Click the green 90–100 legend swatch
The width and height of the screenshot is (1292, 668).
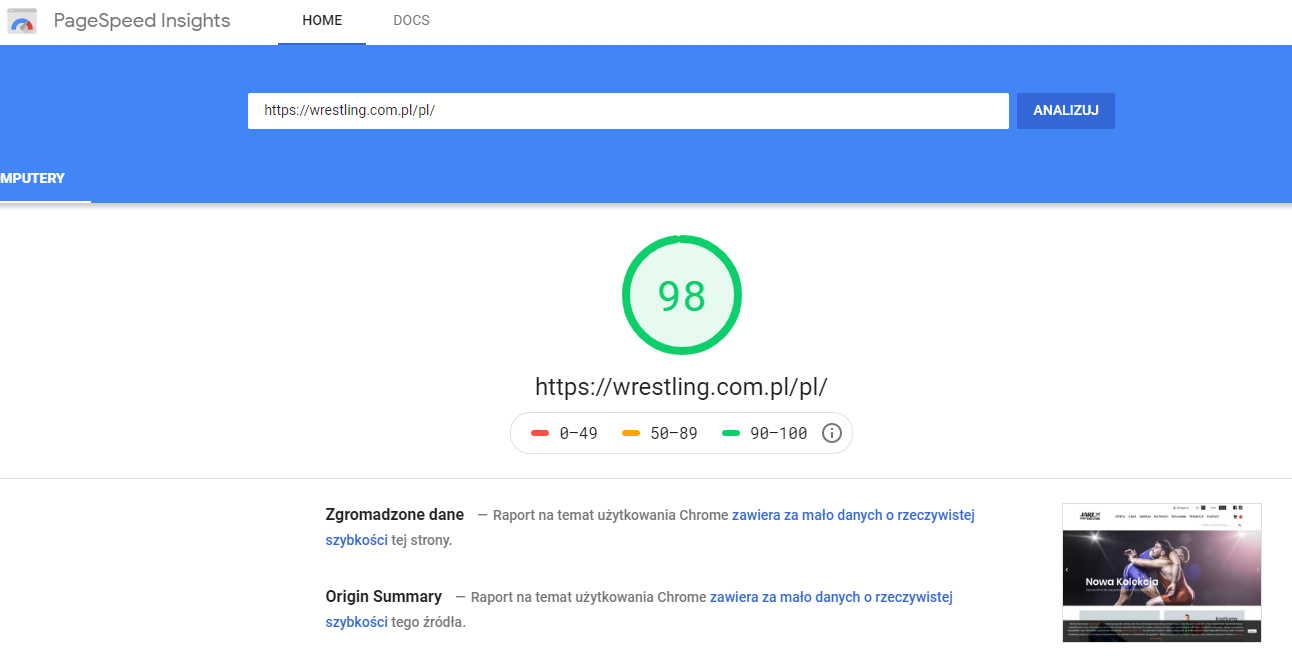tap(731, 433)
